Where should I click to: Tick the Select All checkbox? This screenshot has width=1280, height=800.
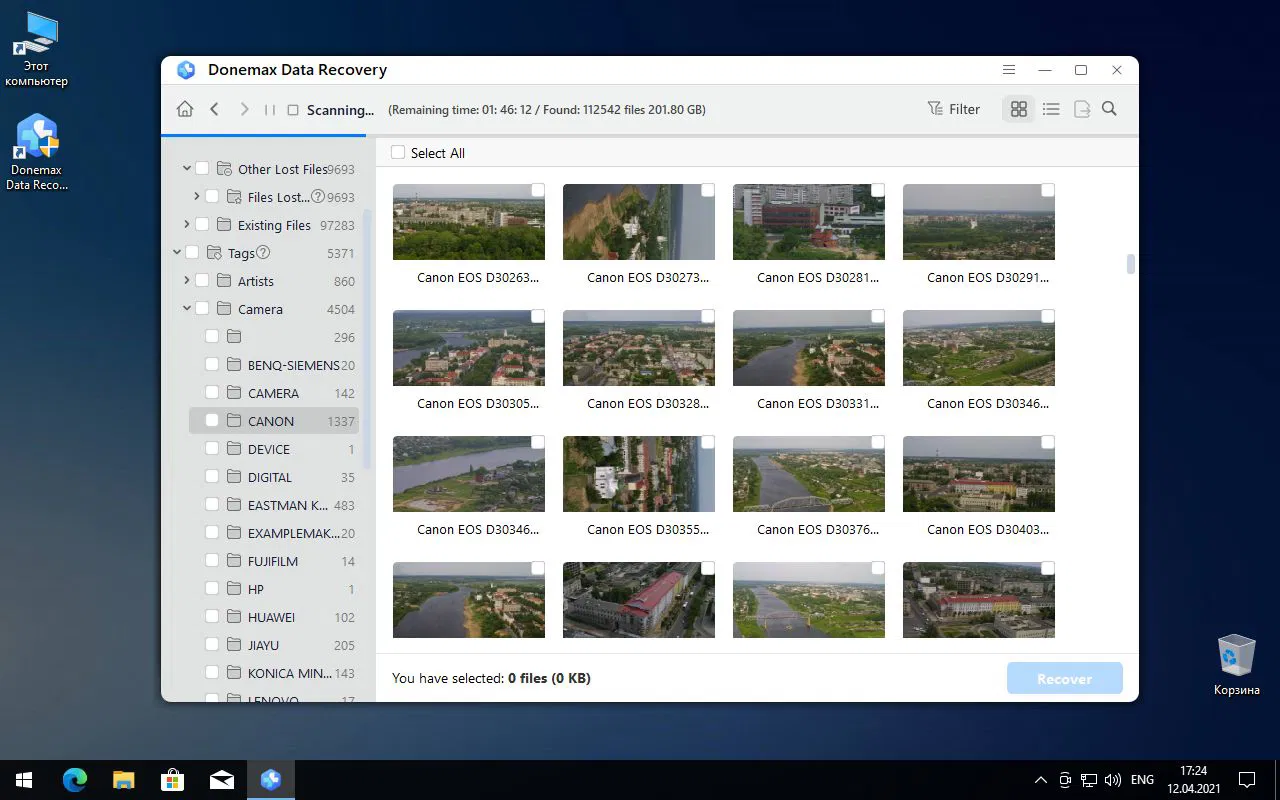[x=398, y=153]
